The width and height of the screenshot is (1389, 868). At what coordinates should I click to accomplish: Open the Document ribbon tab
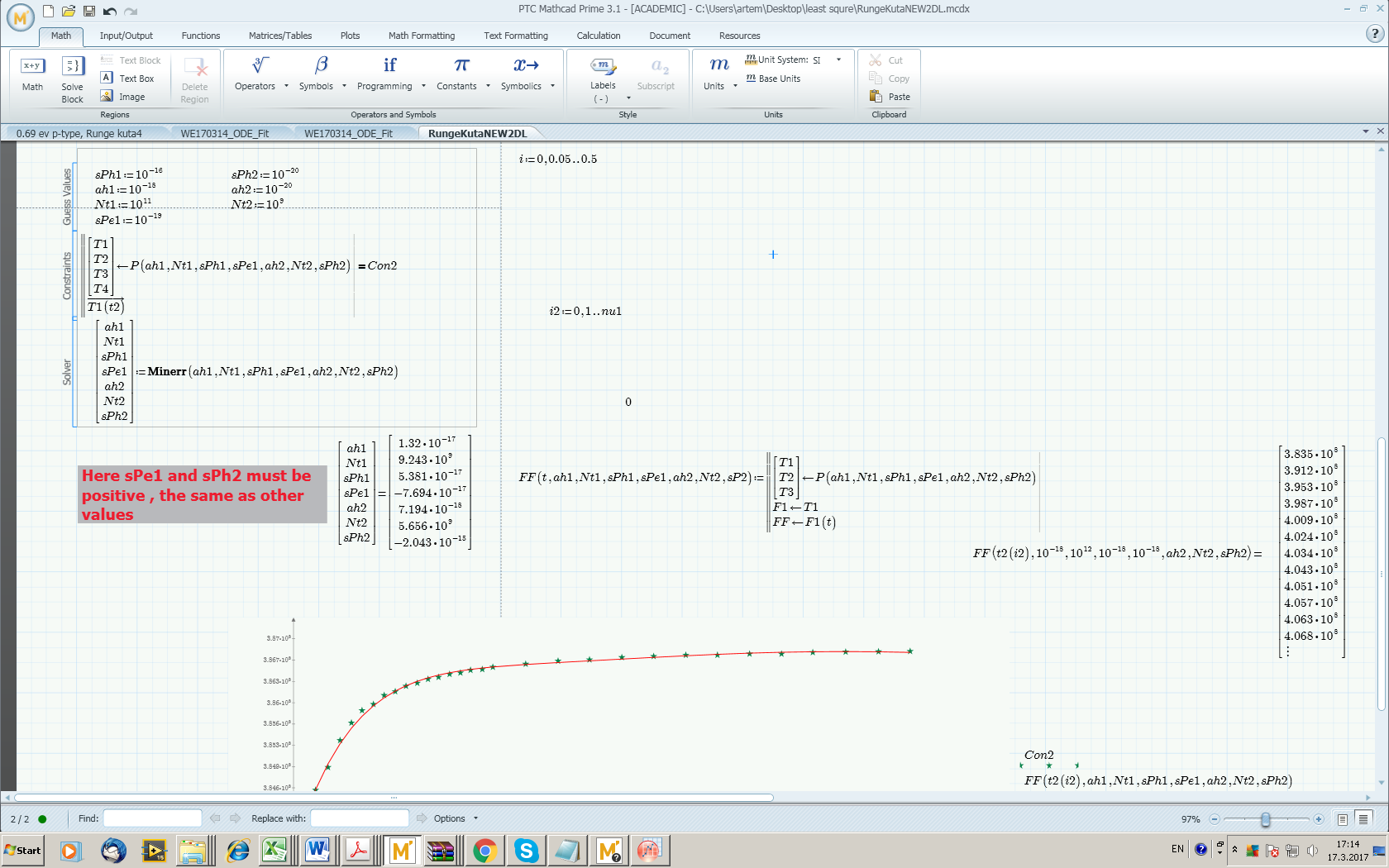(x=670, y=36)
